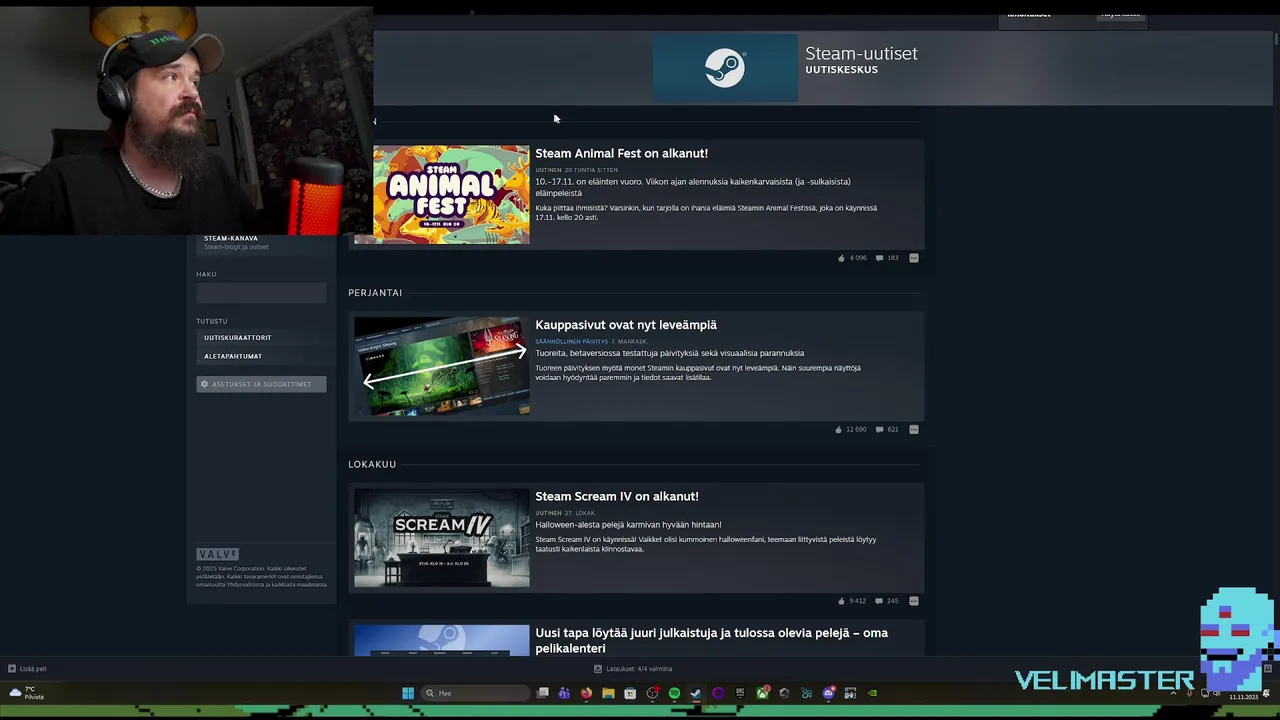The width and height of the screenshot is (1280, 720).
Task: Click the wider store pages thumbnail
Action: [x=441, y=366]
